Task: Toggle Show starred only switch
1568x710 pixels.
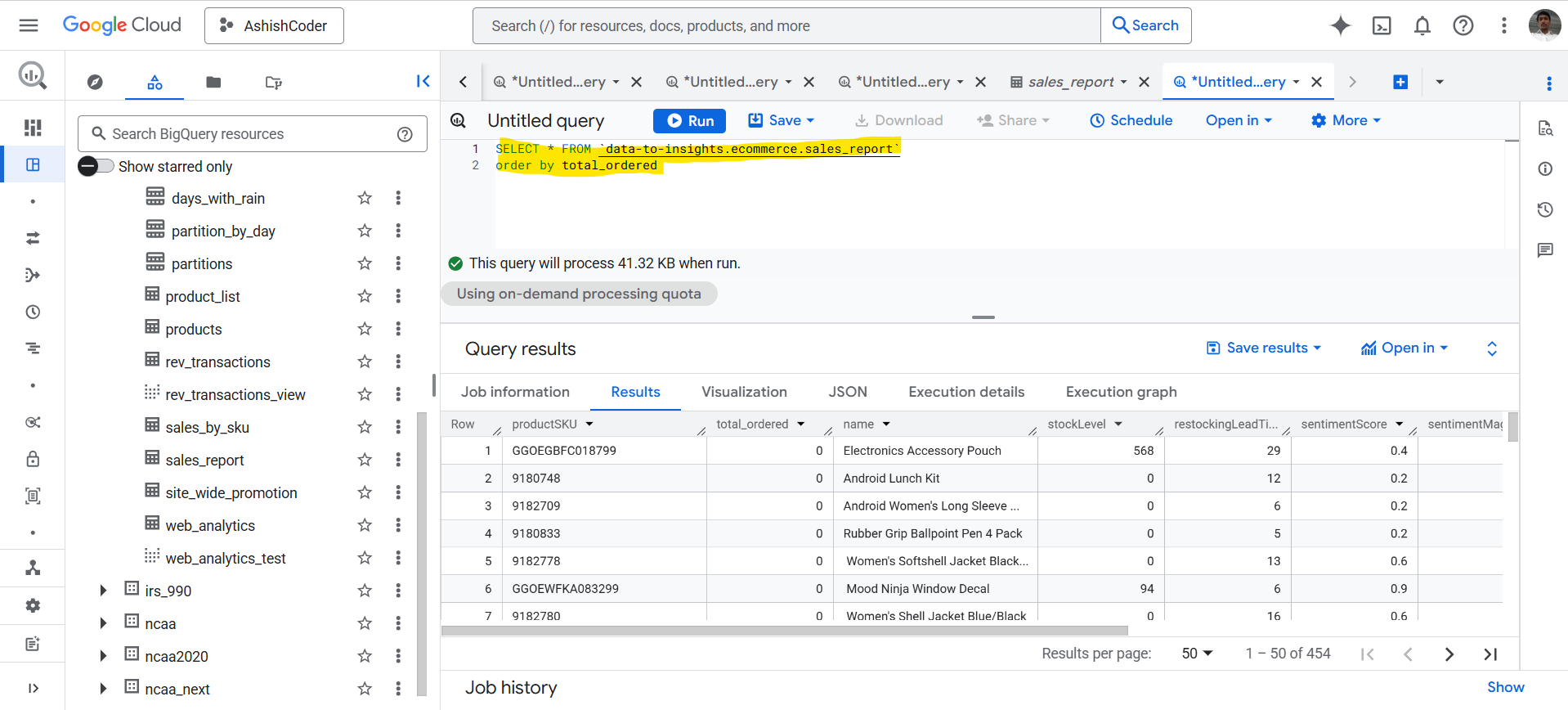Action: tap(96, 166)
